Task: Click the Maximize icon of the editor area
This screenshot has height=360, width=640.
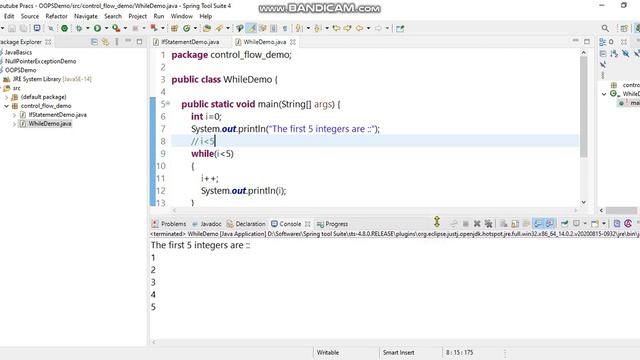Action: point(587,42)
